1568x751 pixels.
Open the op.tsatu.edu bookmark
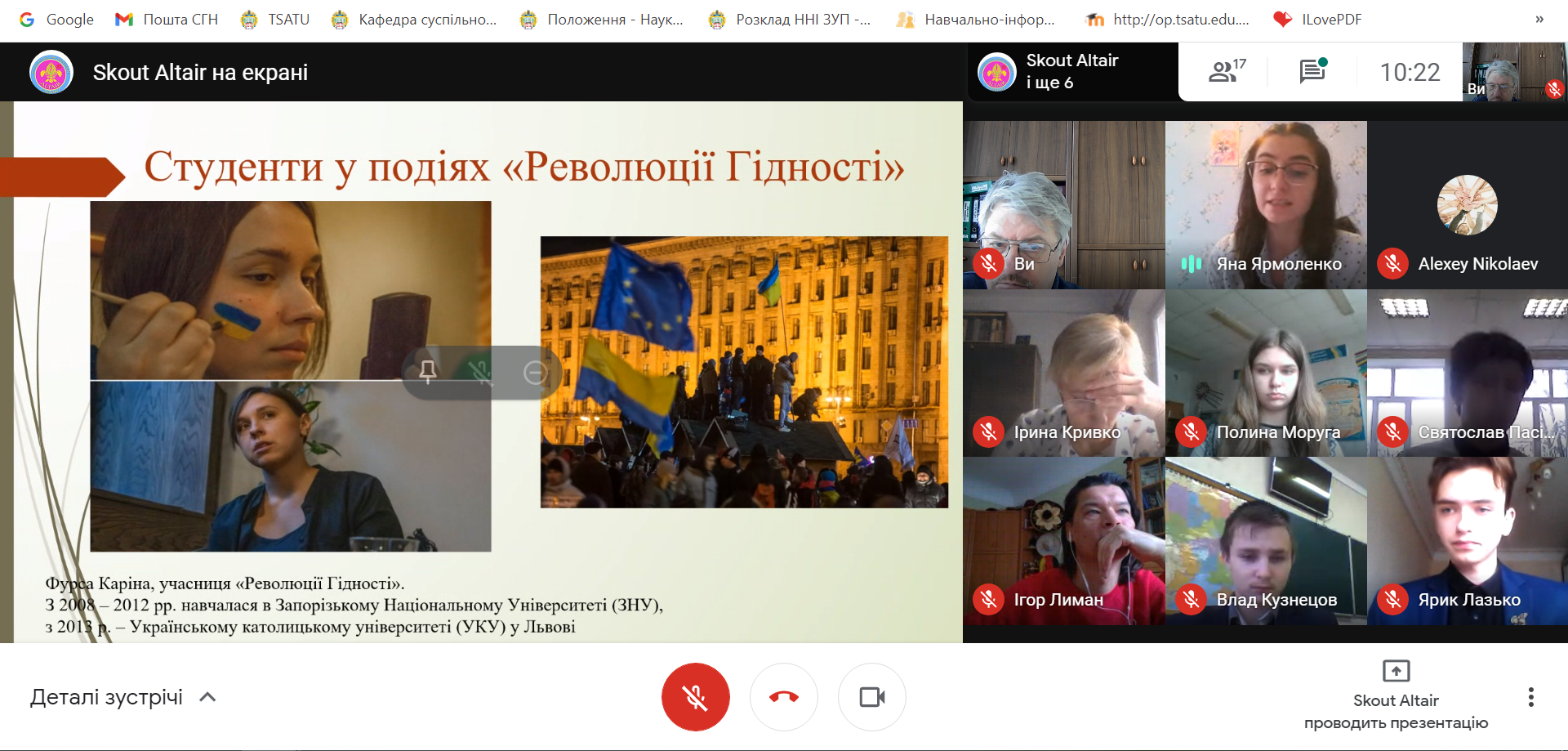1168,20
